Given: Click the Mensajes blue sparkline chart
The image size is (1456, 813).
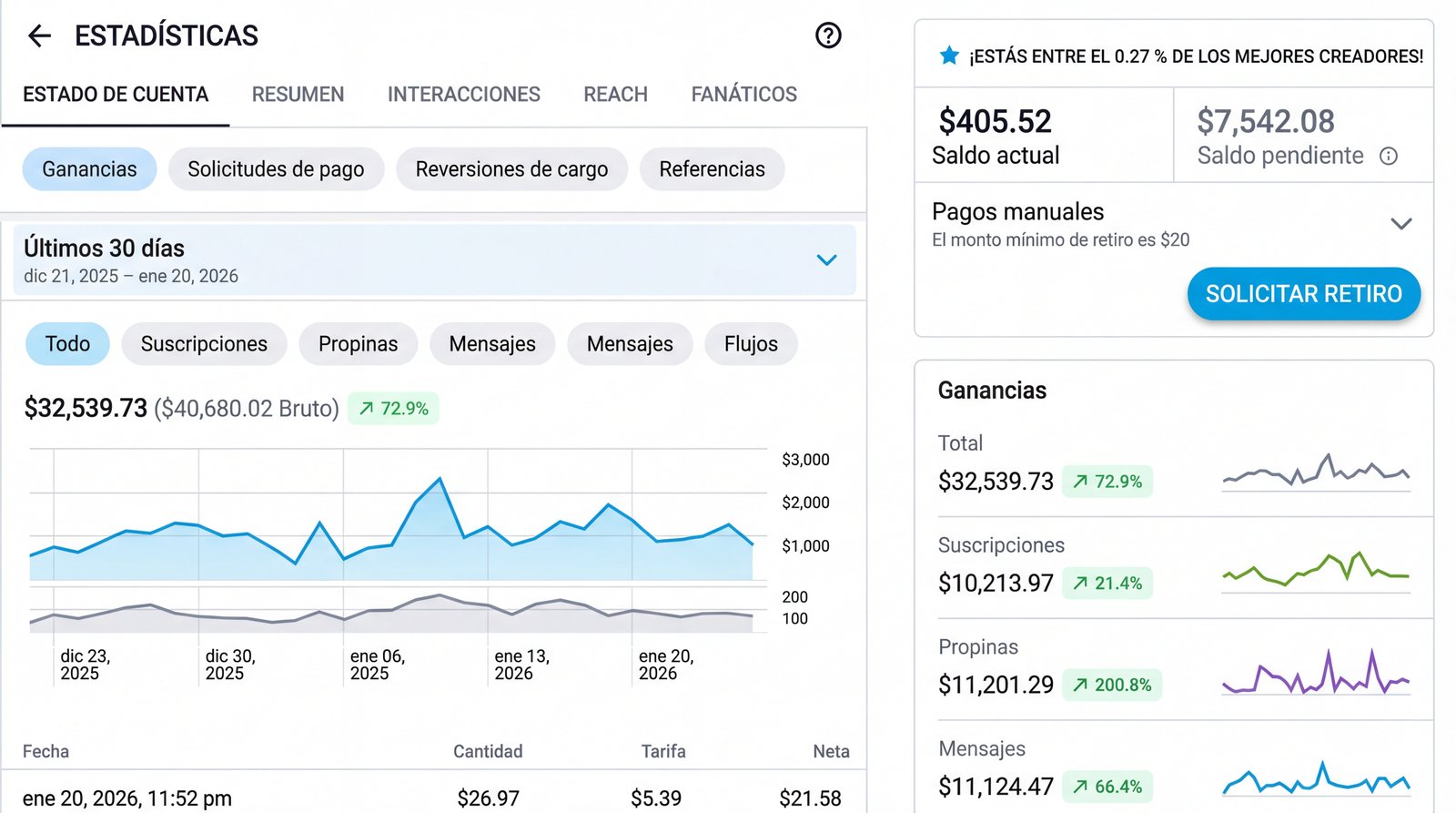Looking at the screenshot, I should pyautogui.click(x=1315, y=778).
